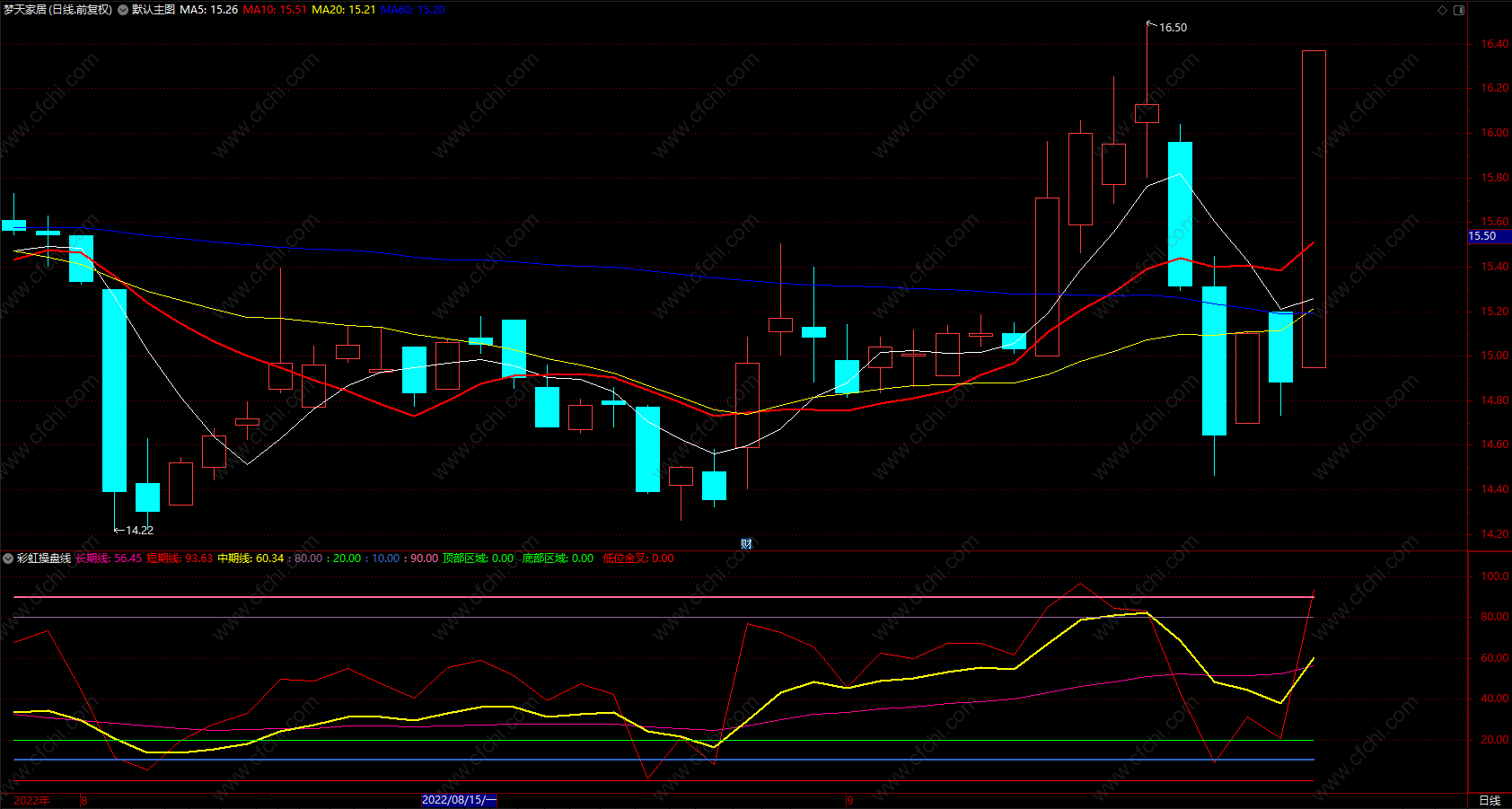Click the diamond icon at chart top-right
The height and width of the screenshot is (809, 1512).
[1443, 10]
